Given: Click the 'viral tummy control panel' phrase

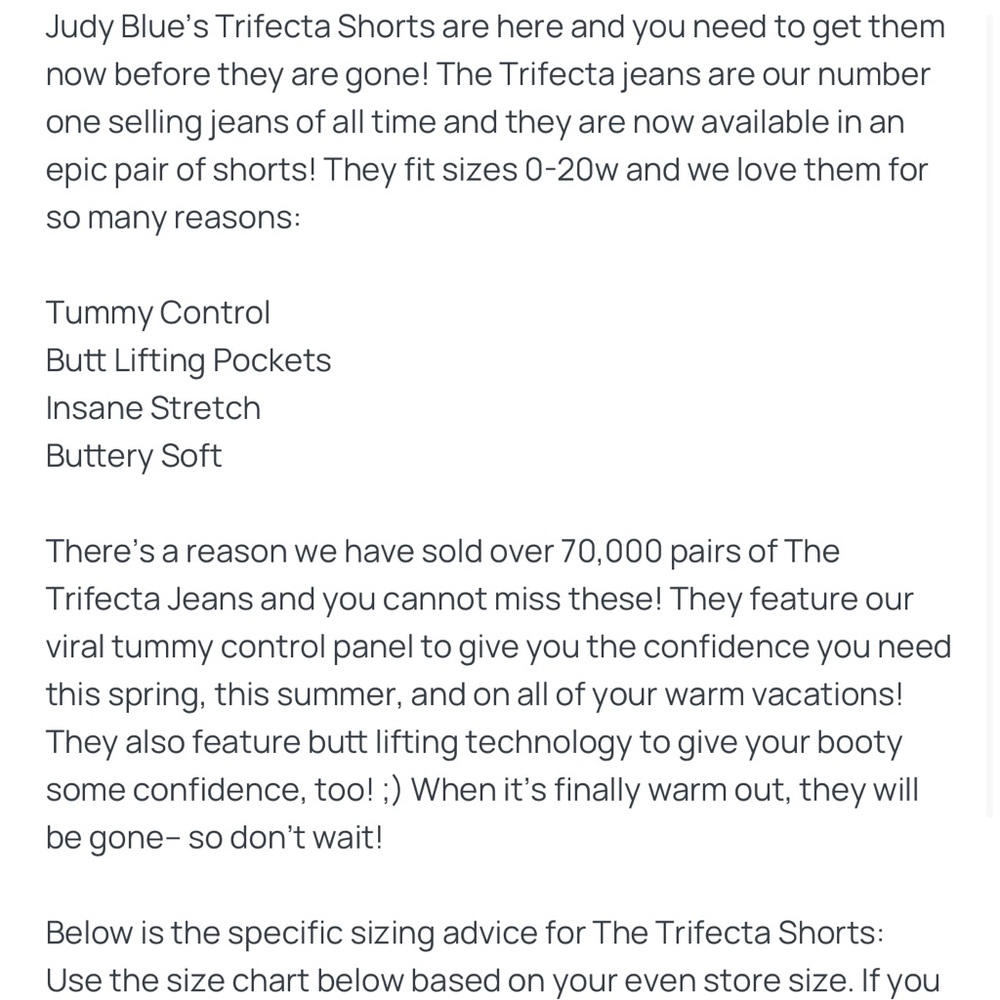Looking at the screenshot, I should 230,647.
